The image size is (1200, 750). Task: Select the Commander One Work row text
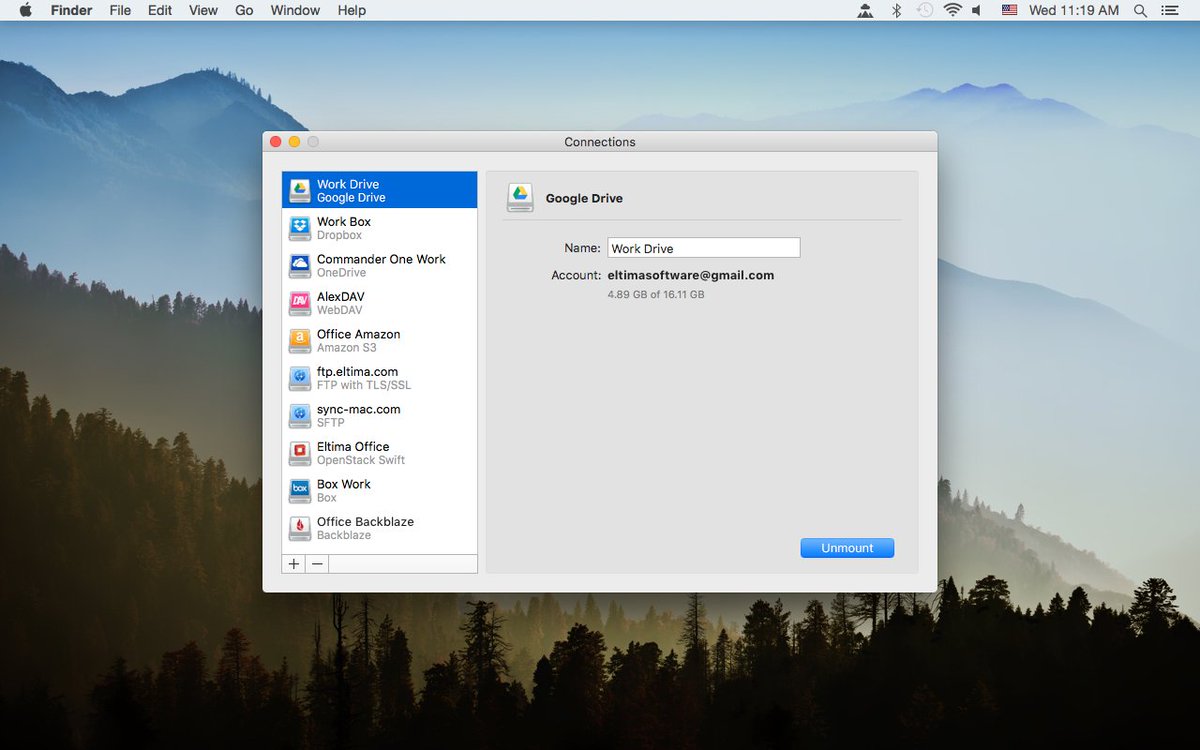pos(381,259)
